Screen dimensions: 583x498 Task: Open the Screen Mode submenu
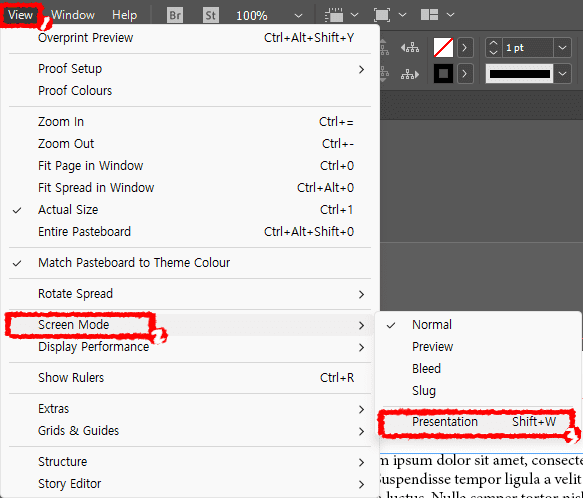tap(190, 325)
